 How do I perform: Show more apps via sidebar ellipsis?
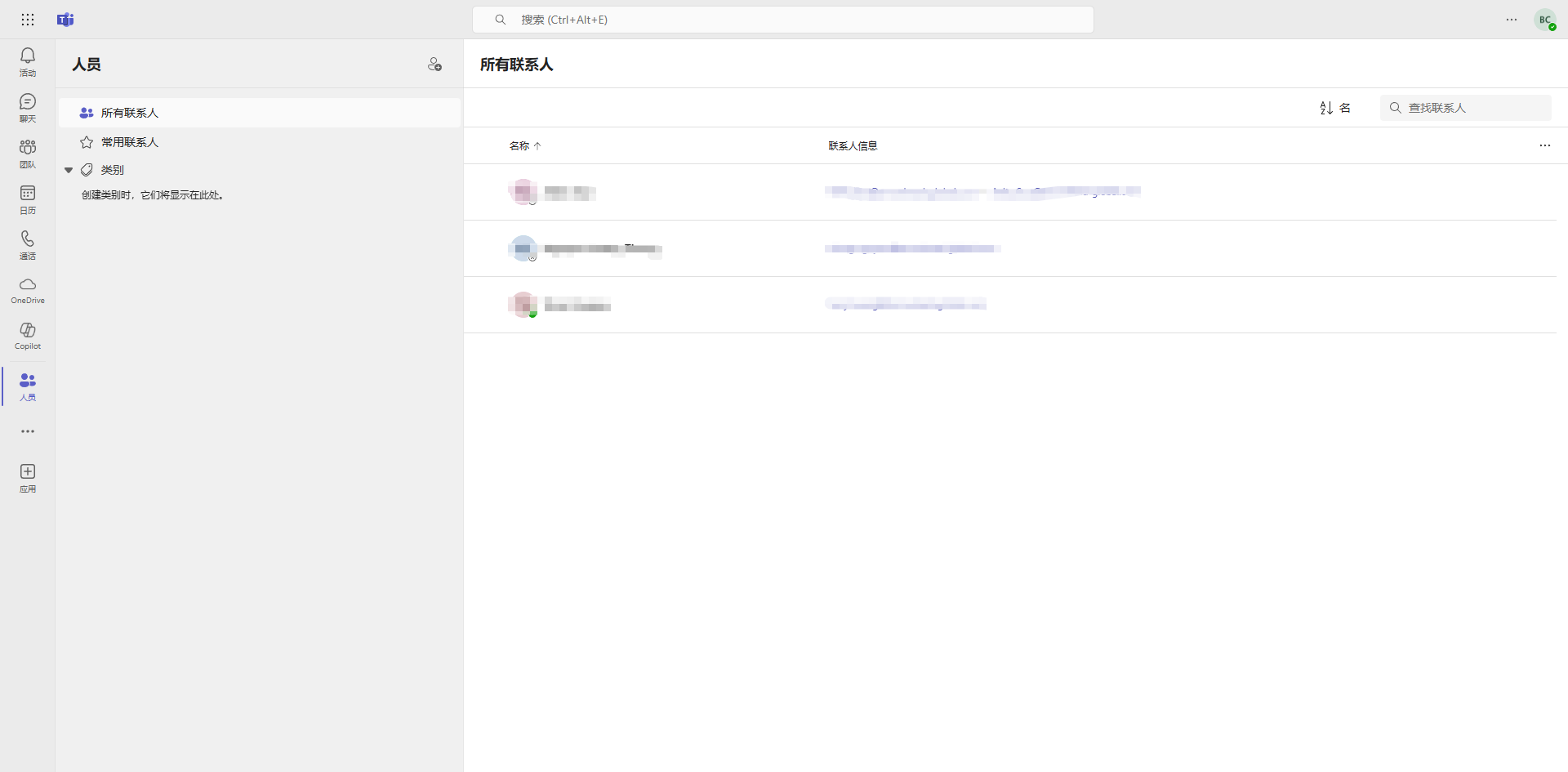coord(28,431)
